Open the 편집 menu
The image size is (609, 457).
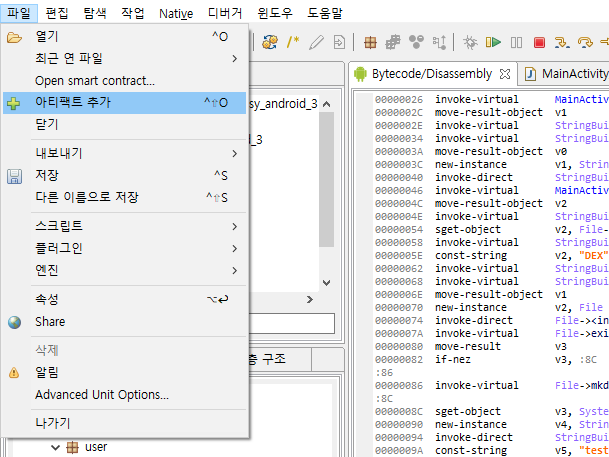click(57, 13)
